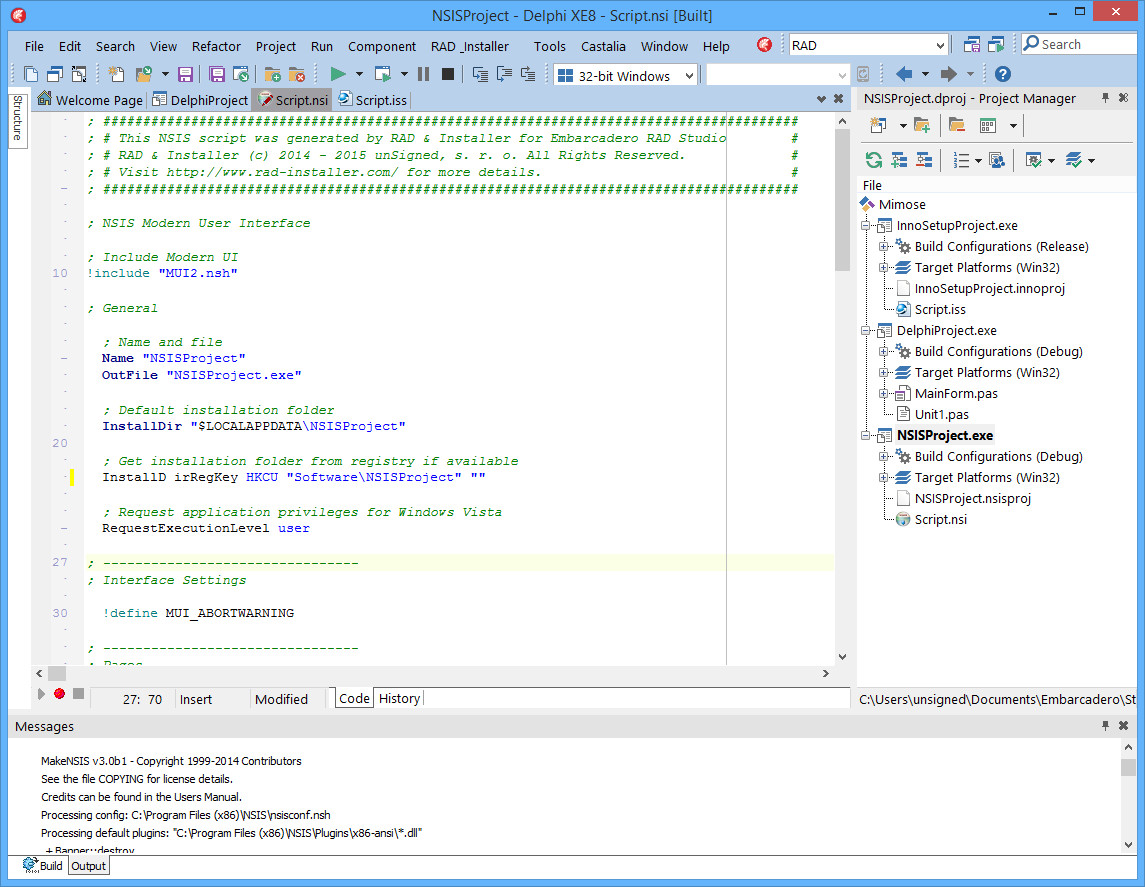The image size is (1145, 887).
Task: Open the editor tab list dropdown arrow
Action: (x=822, y=99)
